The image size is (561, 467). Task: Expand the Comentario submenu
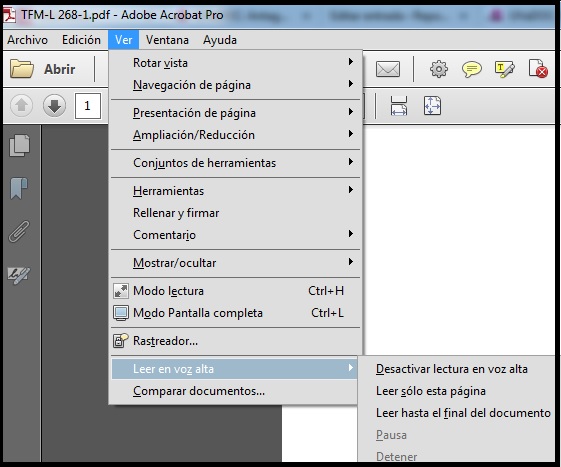click(x=235, y=235)
